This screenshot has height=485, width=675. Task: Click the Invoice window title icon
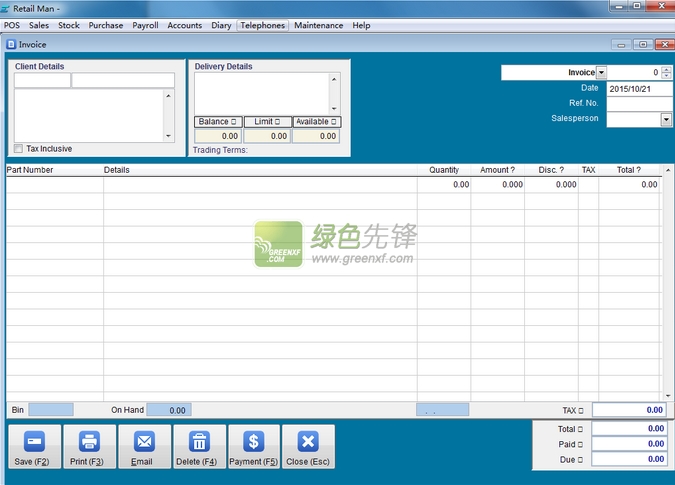pyautogui.click(x=11, y=44)
